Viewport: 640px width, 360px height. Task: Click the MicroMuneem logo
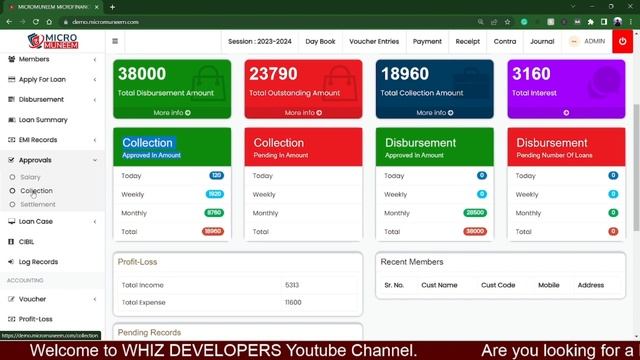(x=53, y=41)
